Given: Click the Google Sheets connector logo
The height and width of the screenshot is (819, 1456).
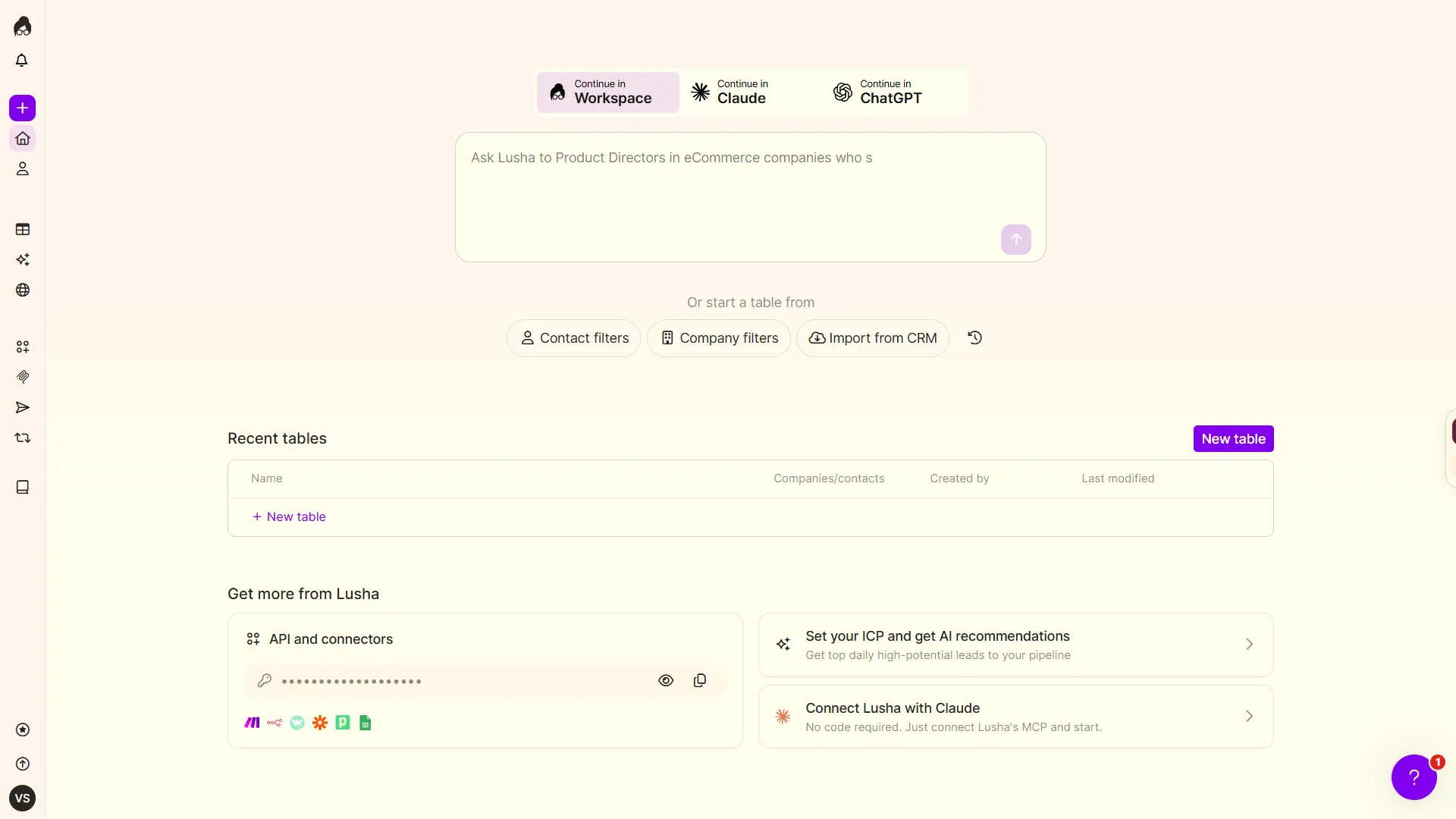Looking at the screenshot, I should 366,723.
